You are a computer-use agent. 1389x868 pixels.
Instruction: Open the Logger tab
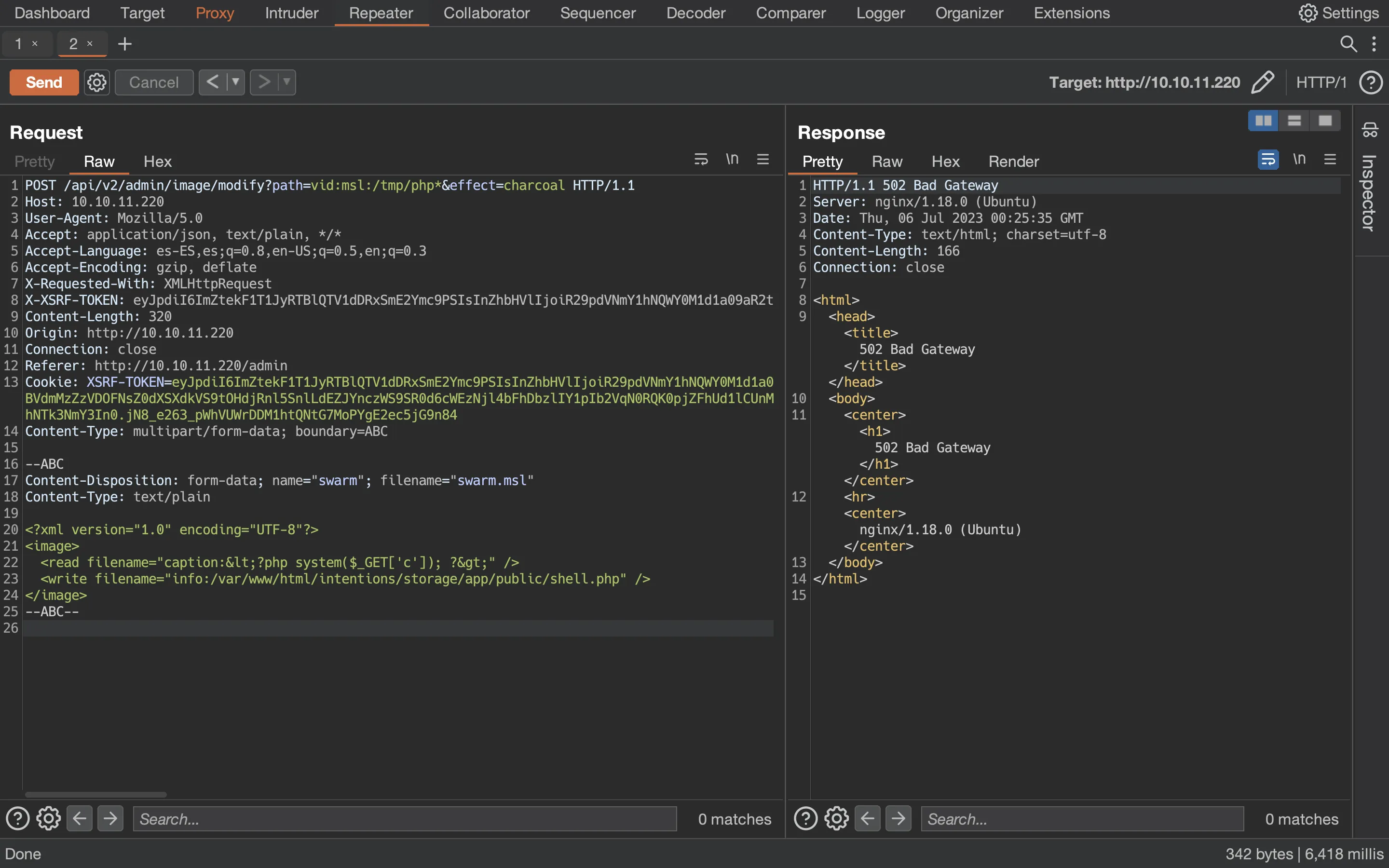click(x=881, y=13)
